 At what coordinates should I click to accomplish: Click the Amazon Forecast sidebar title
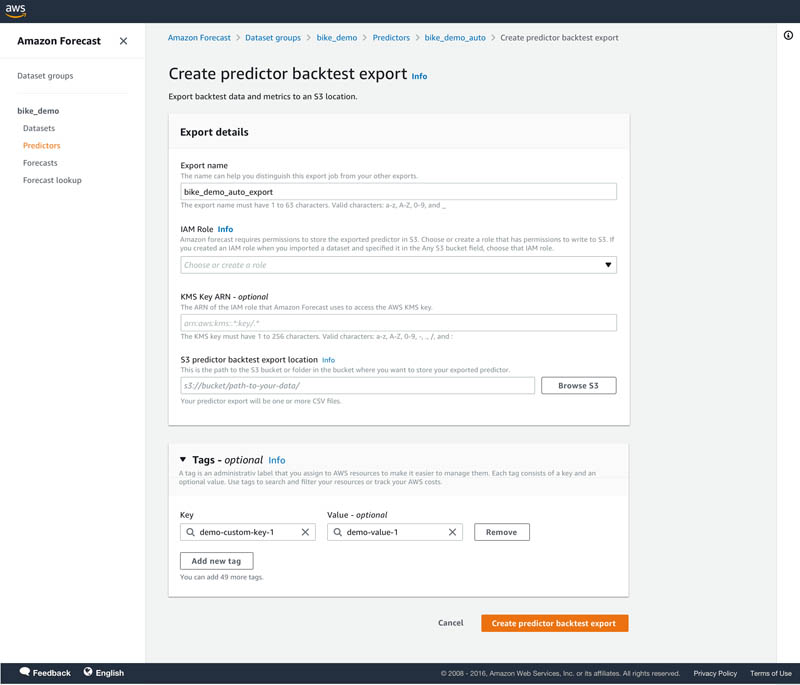59,41
